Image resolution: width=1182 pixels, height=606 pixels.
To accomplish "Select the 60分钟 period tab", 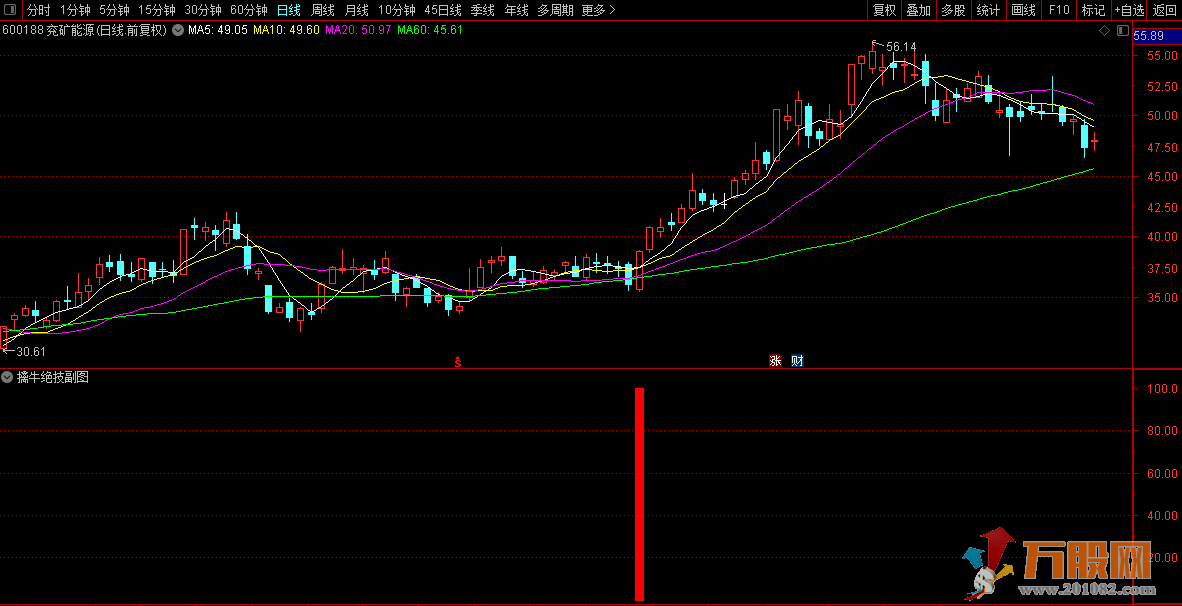I will (x=249, y=10).
